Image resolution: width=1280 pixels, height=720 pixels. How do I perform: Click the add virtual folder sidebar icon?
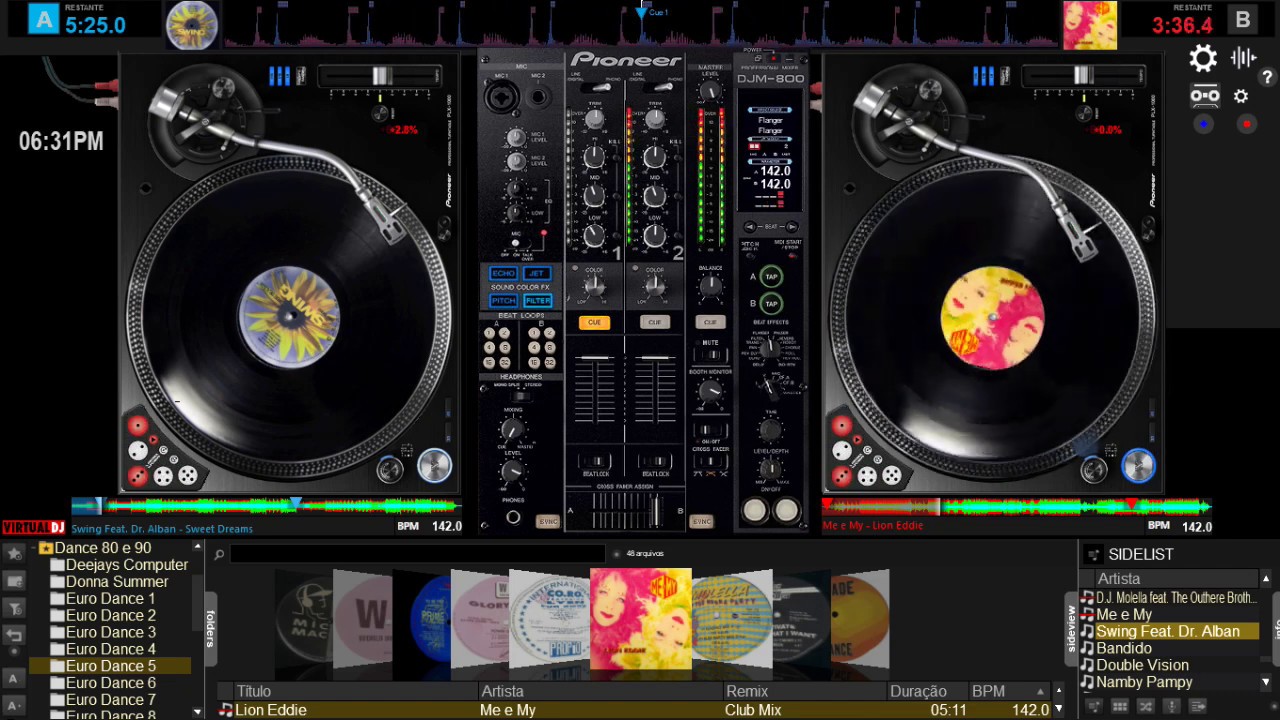click(14, 581)
